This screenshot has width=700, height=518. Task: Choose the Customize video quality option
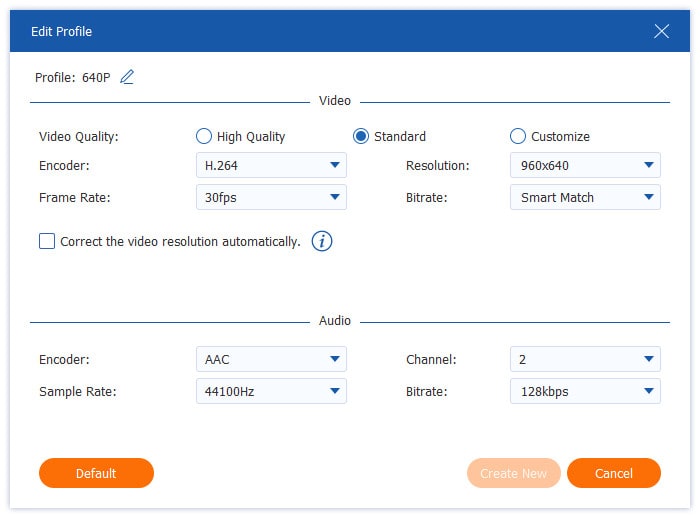click(x=518, y=136)
